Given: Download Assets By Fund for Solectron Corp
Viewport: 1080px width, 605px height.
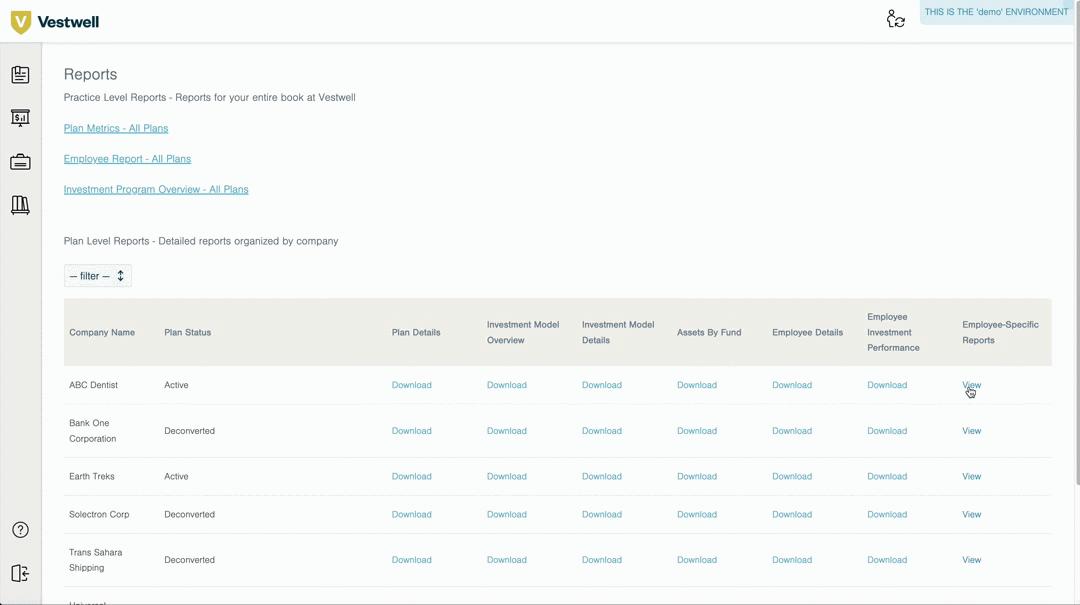Looking at the screenshot, I should 697,514.
